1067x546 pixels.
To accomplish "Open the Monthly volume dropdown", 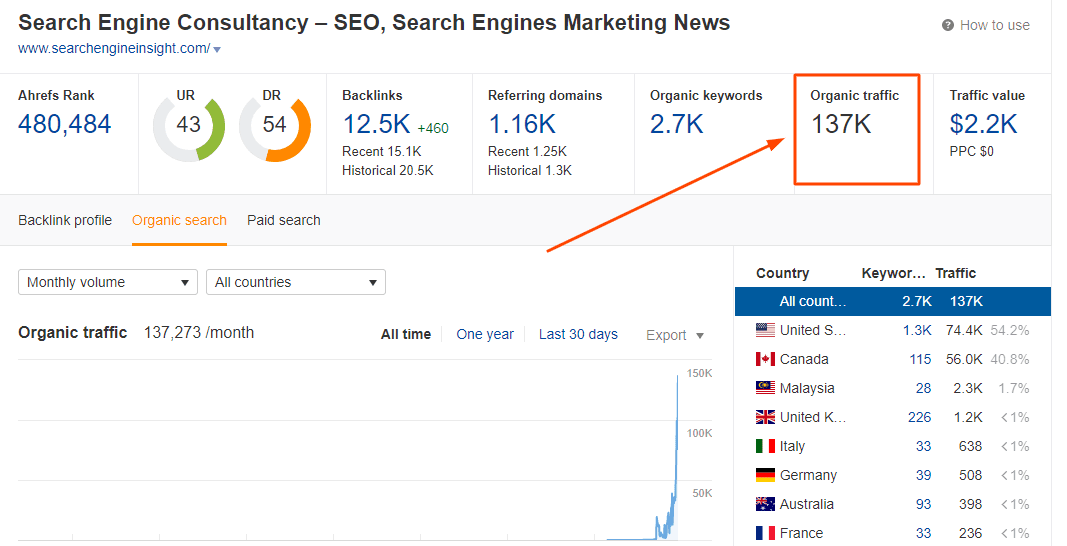I will [x=108, y=282].
